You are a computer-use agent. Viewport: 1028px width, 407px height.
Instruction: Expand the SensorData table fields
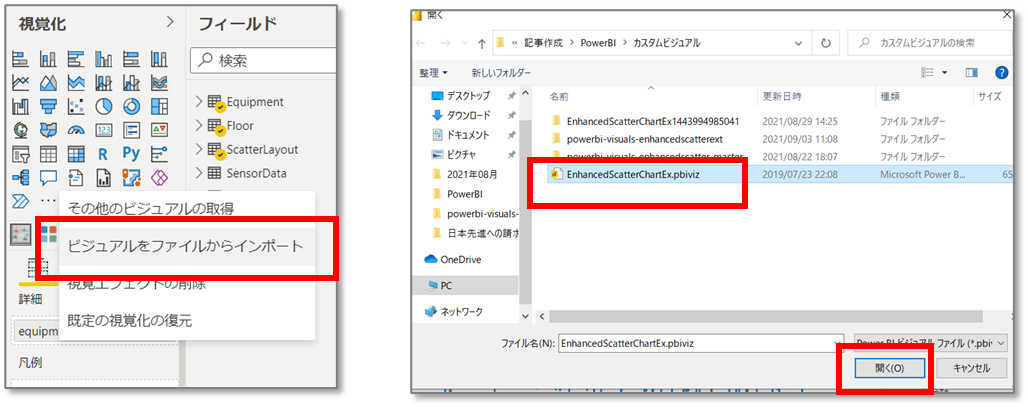click(199, 173)
